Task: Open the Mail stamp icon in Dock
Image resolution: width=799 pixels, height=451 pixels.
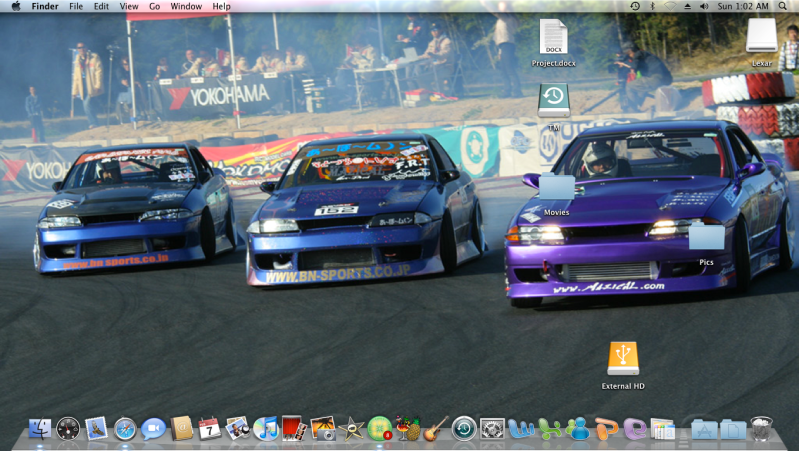Action: pyautogui.click(x=96, y=428)
